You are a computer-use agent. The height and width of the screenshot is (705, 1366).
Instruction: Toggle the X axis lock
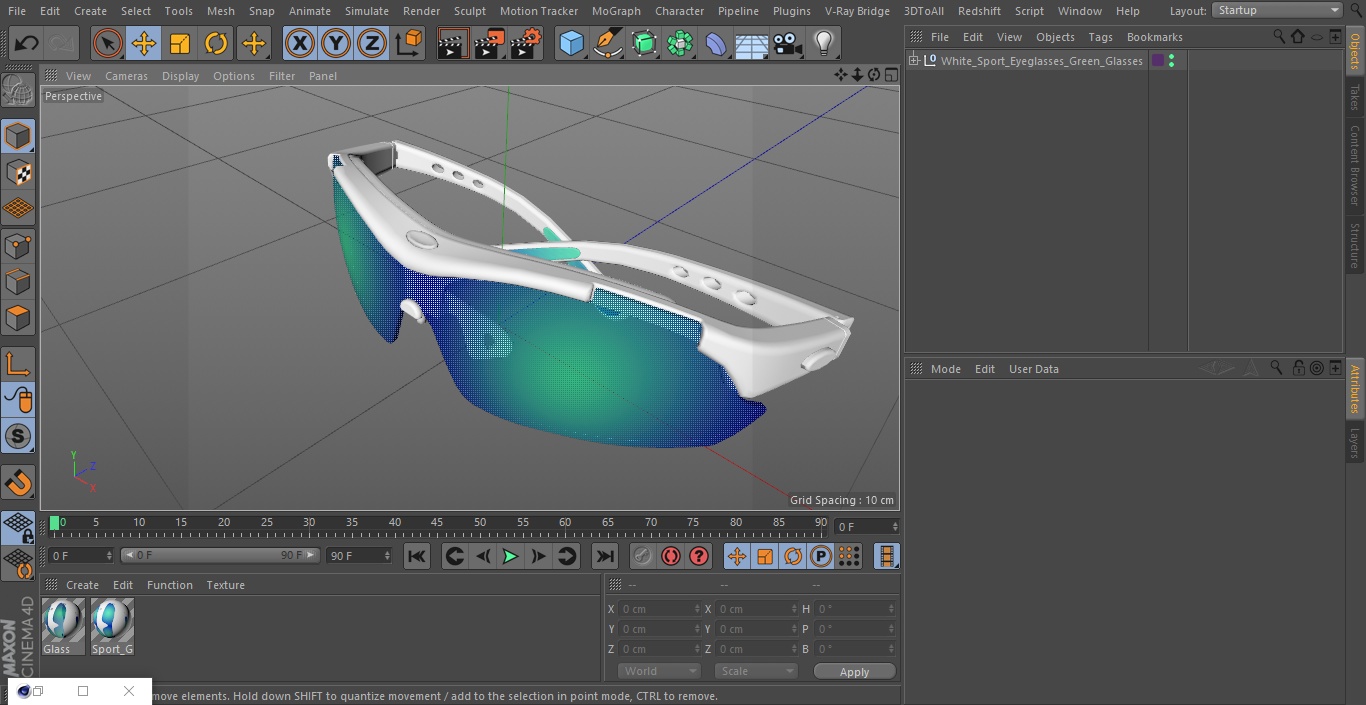point(300,44)
